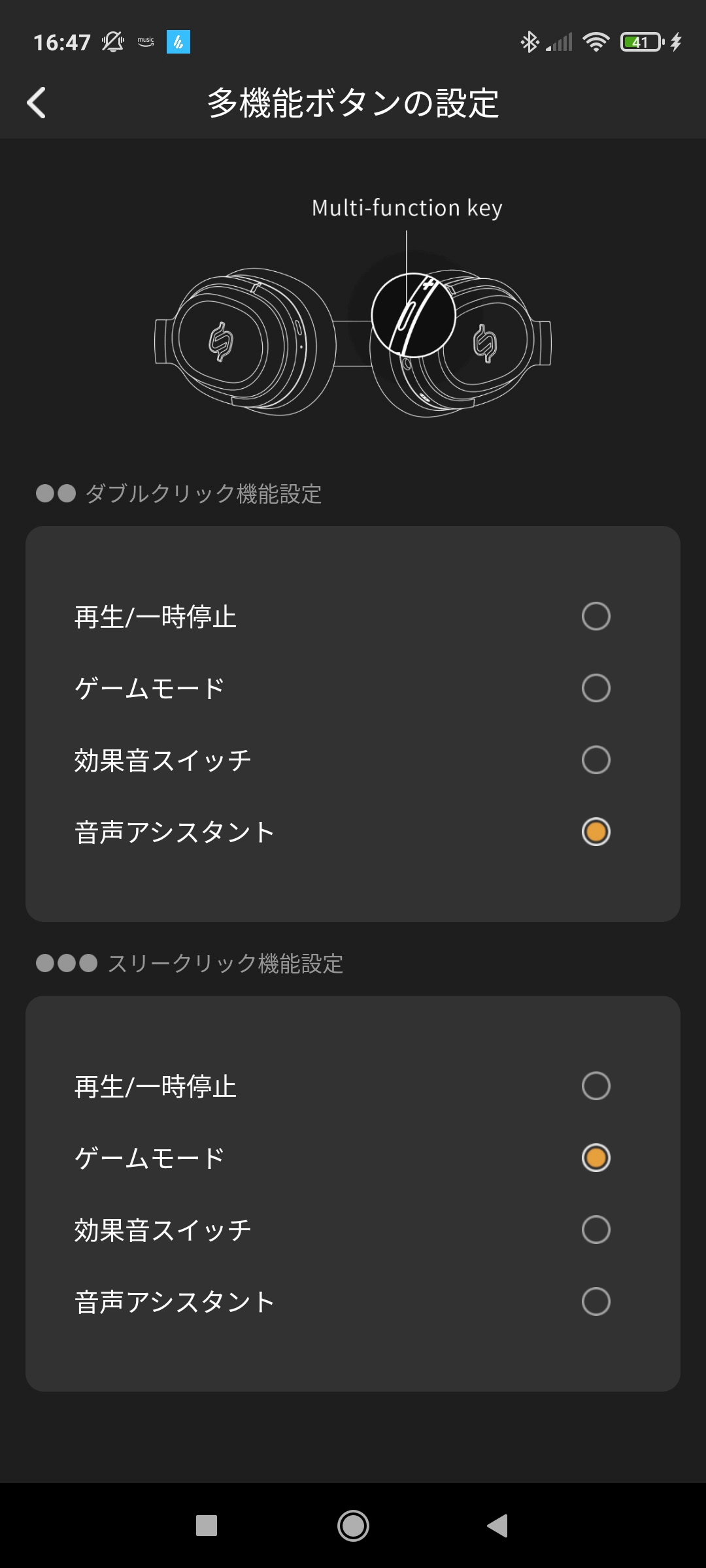Select double-click ゲームモード radio button

(596, 688)
